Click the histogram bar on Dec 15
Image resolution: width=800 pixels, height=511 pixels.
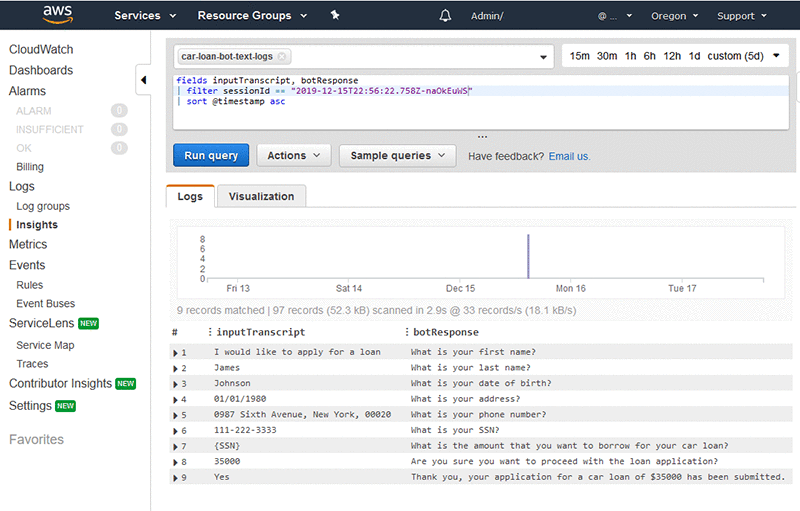[x=528, y=257]
